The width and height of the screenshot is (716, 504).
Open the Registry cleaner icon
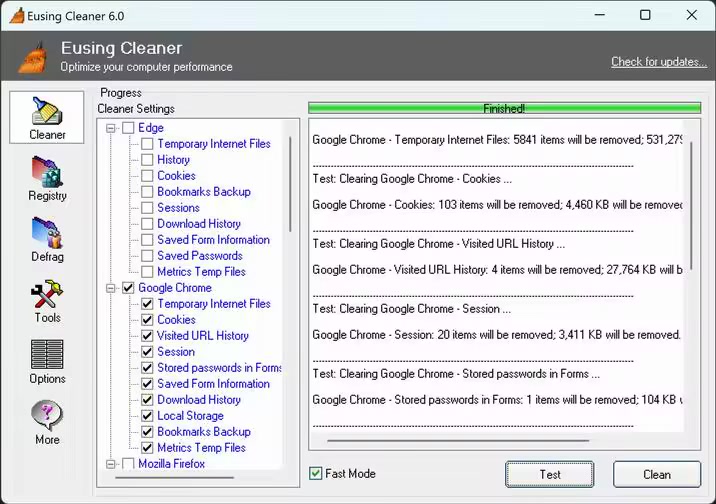pyautogui.click(x=47, y=172)
